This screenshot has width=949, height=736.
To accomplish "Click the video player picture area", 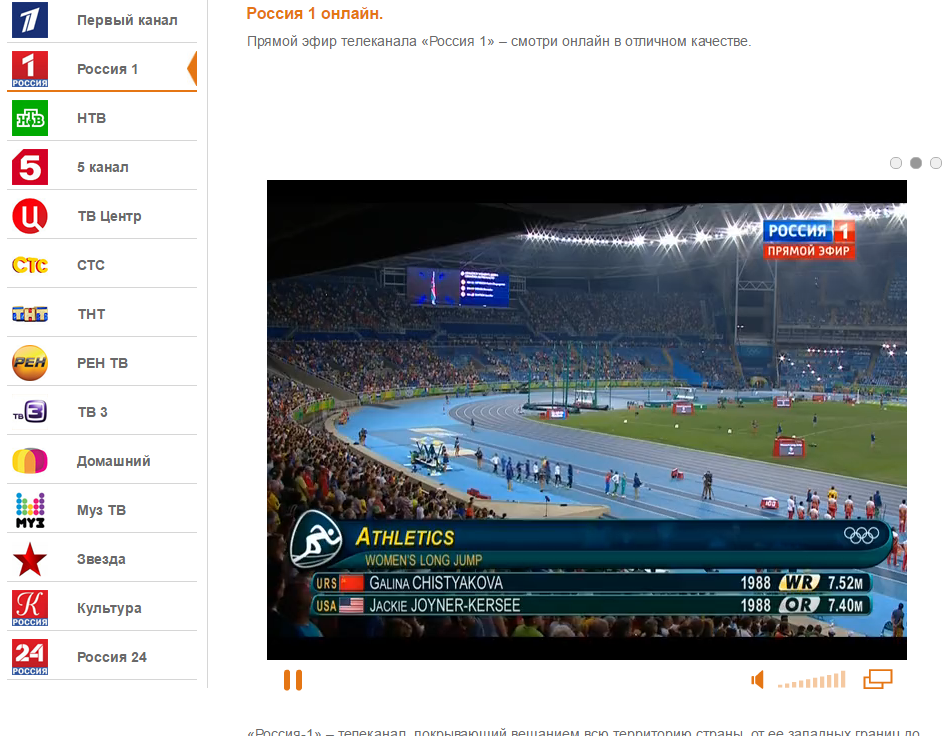I will 586,419.
